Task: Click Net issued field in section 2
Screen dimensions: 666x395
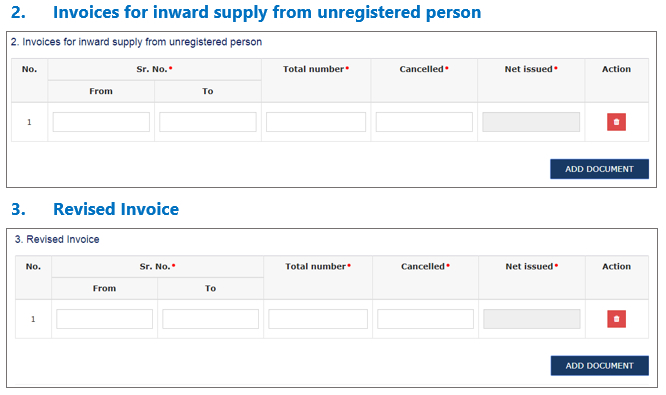Action: 531,122
